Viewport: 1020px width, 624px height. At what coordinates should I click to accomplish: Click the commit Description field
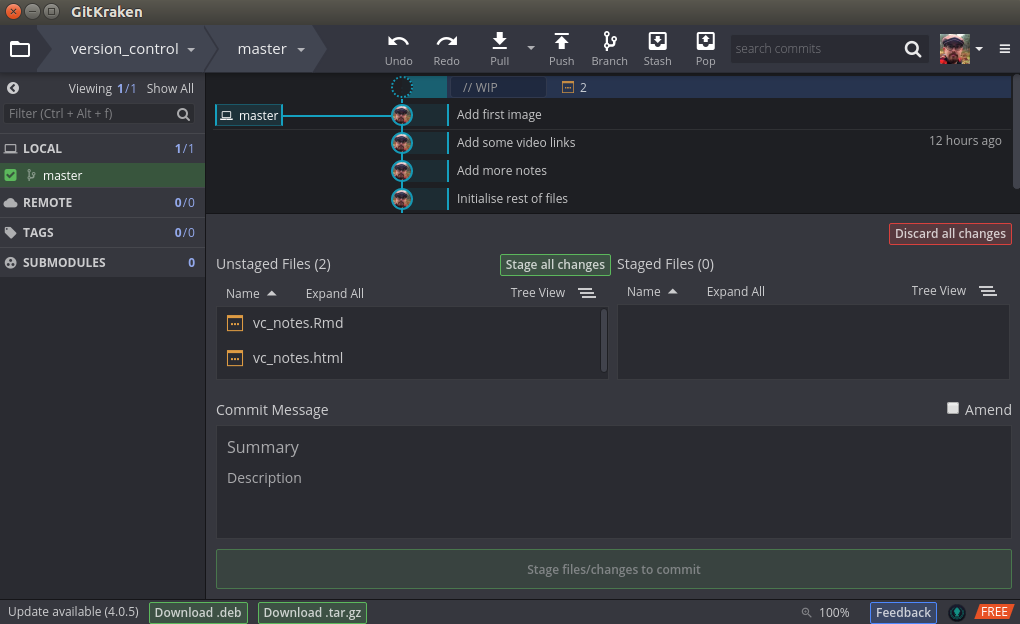coord(613,478)
